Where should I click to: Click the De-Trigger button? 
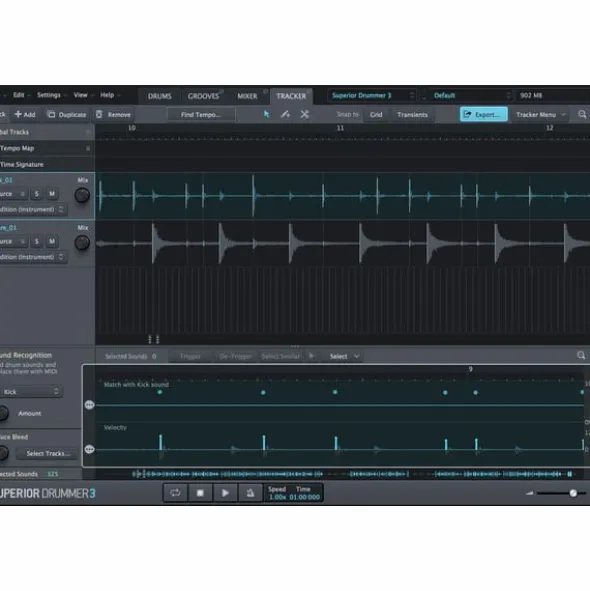point(235,356)
